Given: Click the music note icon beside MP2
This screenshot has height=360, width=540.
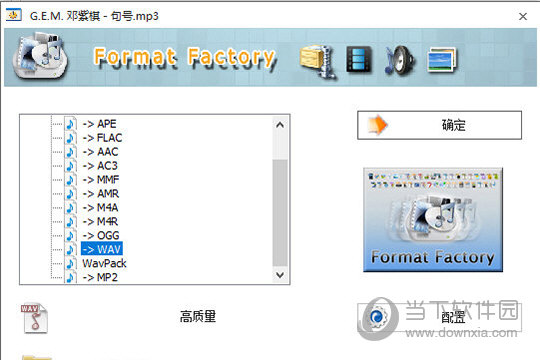Looking at the screenshot, I should click(x=71, y=277).
